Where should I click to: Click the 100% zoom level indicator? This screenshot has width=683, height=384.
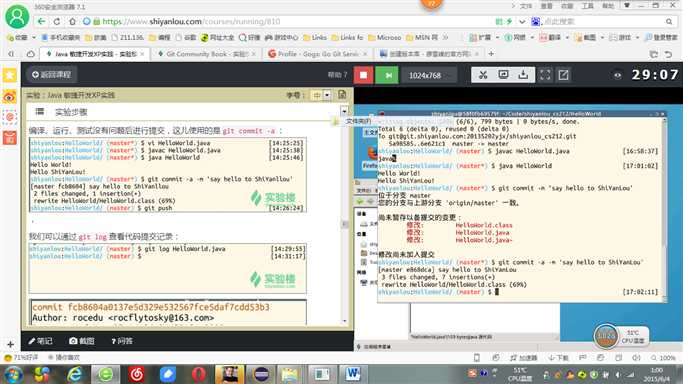click(663, 358)
